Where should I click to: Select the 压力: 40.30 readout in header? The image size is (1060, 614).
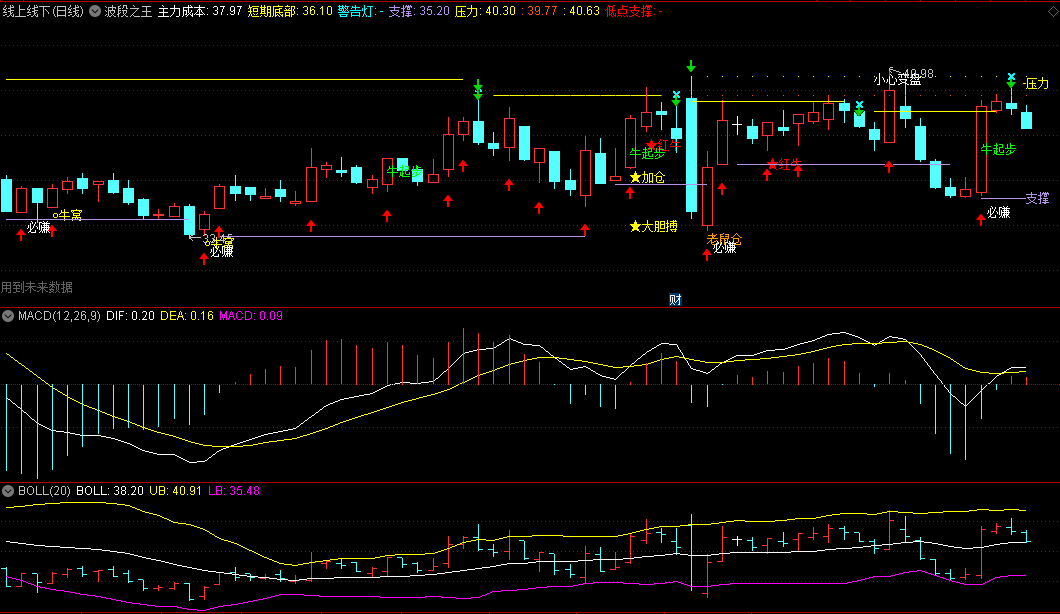click(x=485, y=11)
